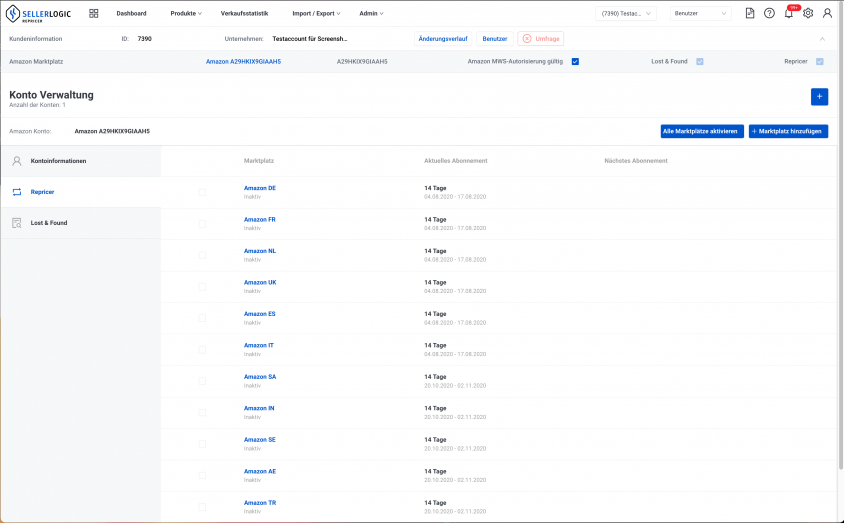Open the document icon in top bar
This screenshot has width=844, height=523.
pyautogui.click(x=750, y=13)
